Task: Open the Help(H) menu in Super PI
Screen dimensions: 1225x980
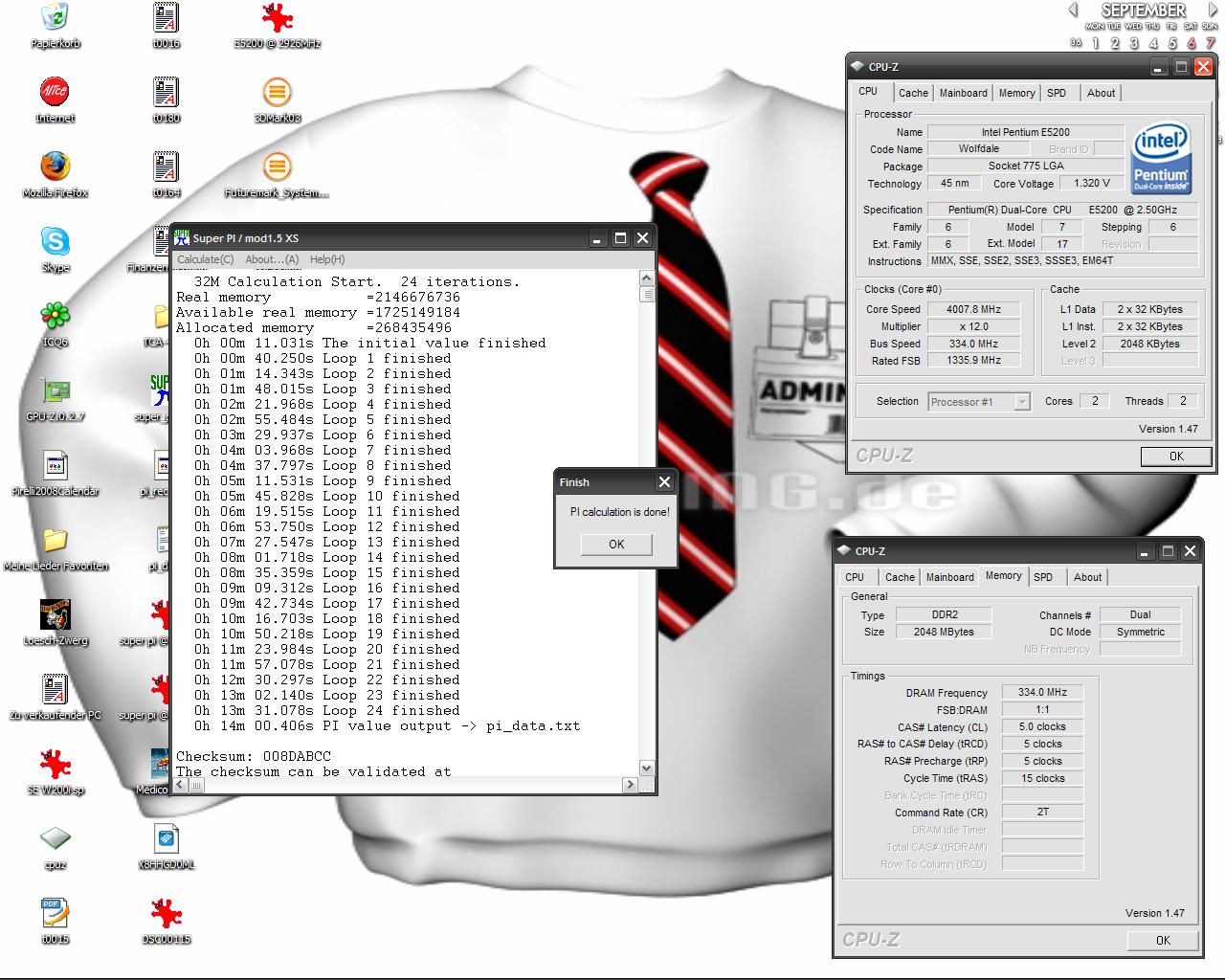Action: click(327, 259)
